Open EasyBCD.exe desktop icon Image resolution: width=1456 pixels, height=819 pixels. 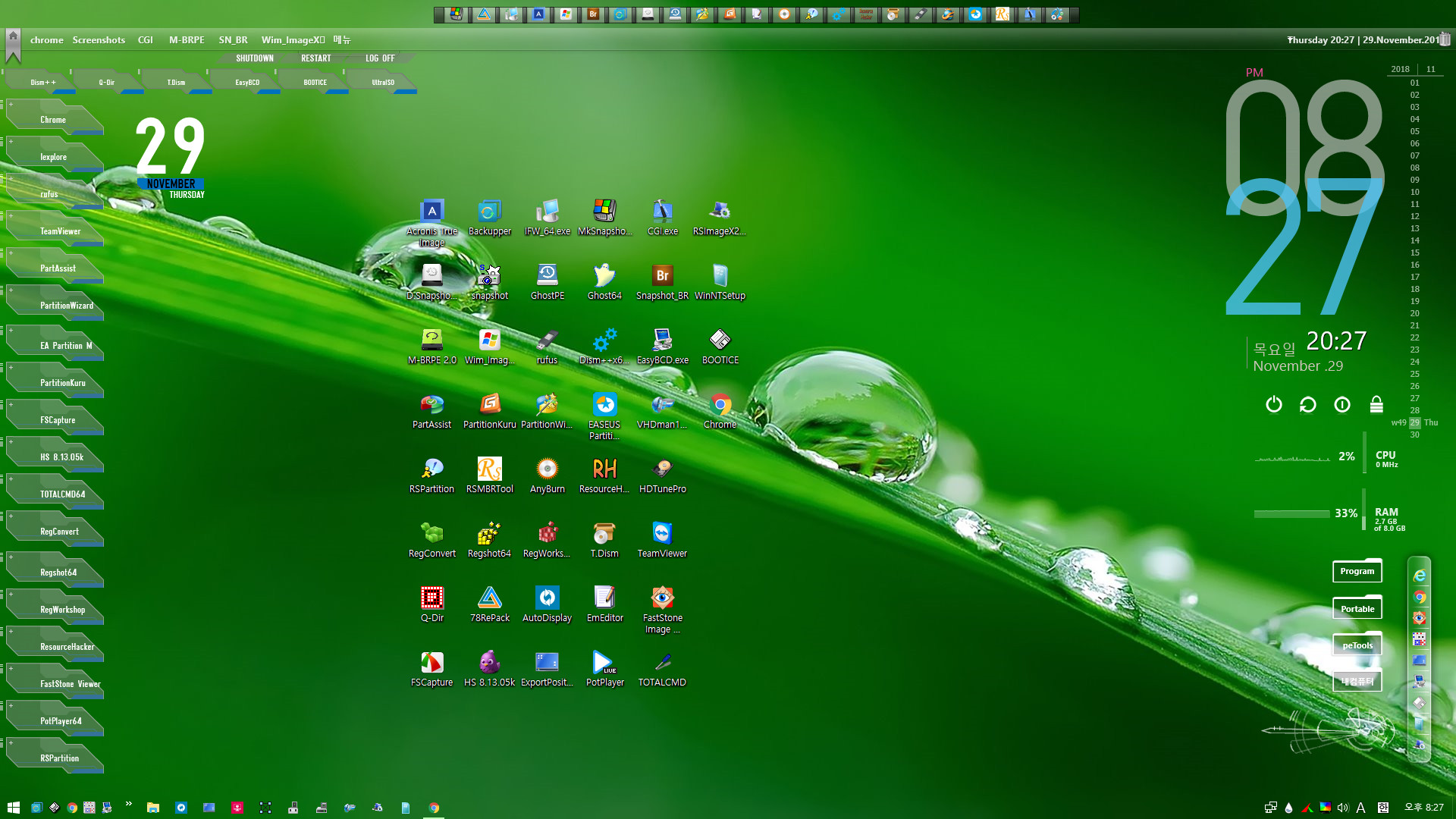click(x=662, y=347)
